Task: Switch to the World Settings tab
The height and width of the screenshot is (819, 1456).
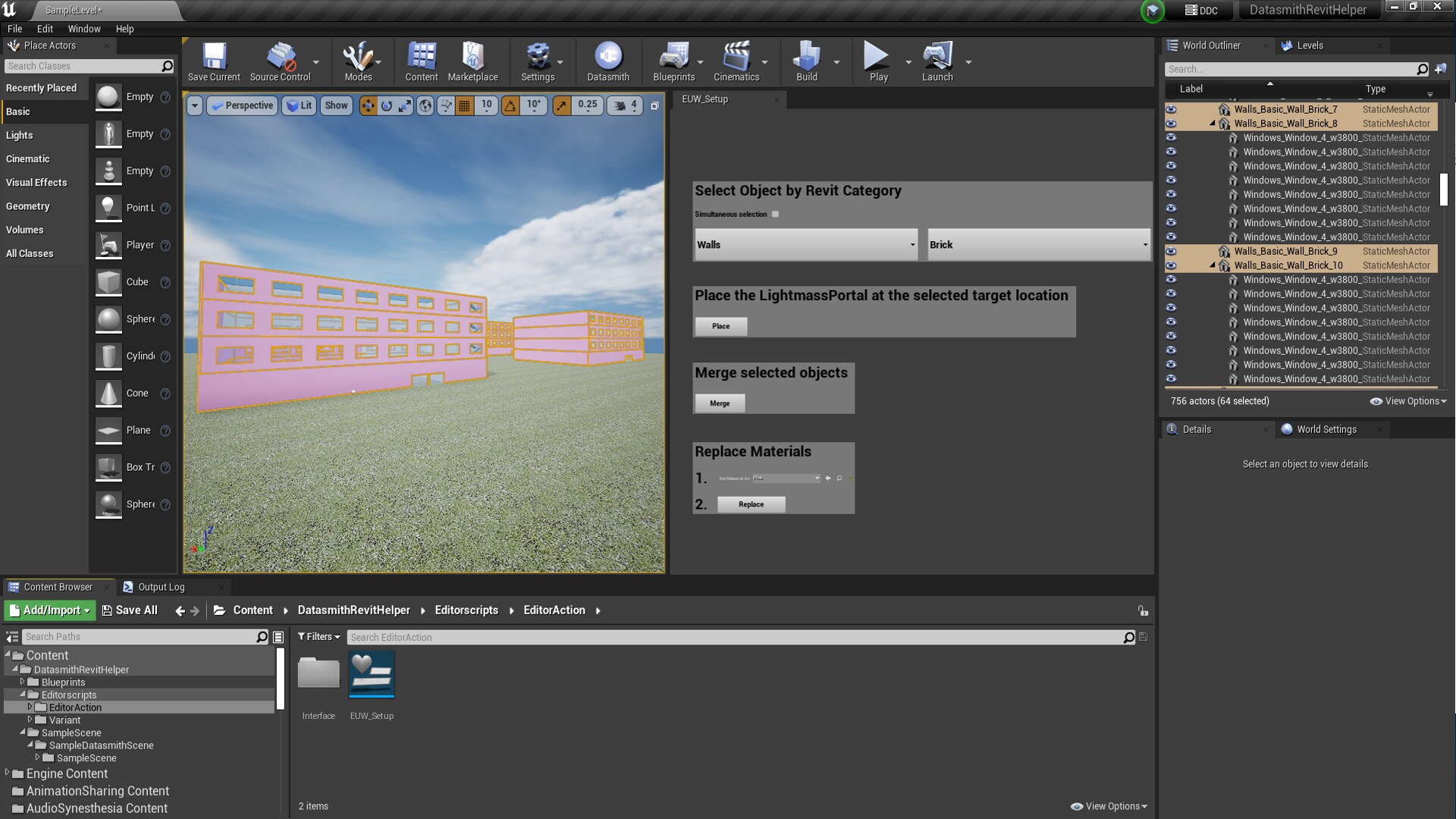Action: pos(1326,429)
